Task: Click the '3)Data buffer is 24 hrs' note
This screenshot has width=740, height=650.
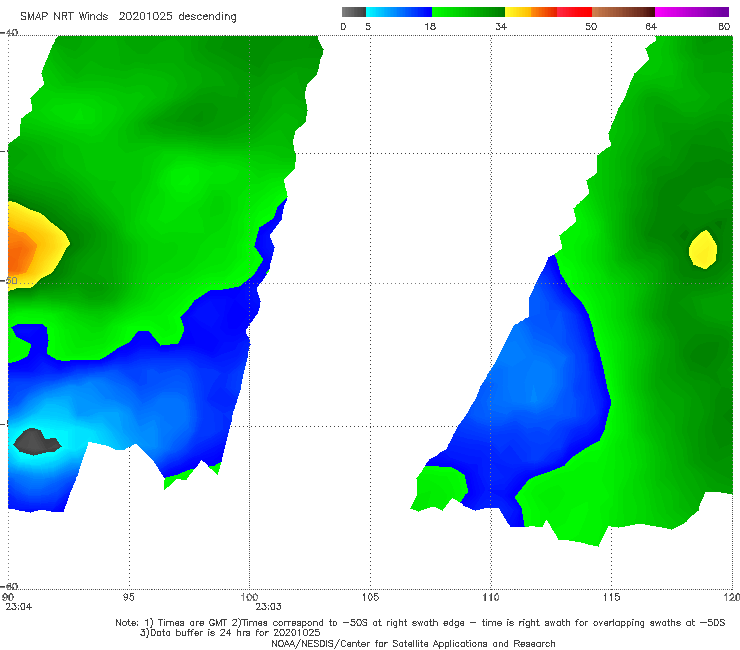Action: pos(230,633)
